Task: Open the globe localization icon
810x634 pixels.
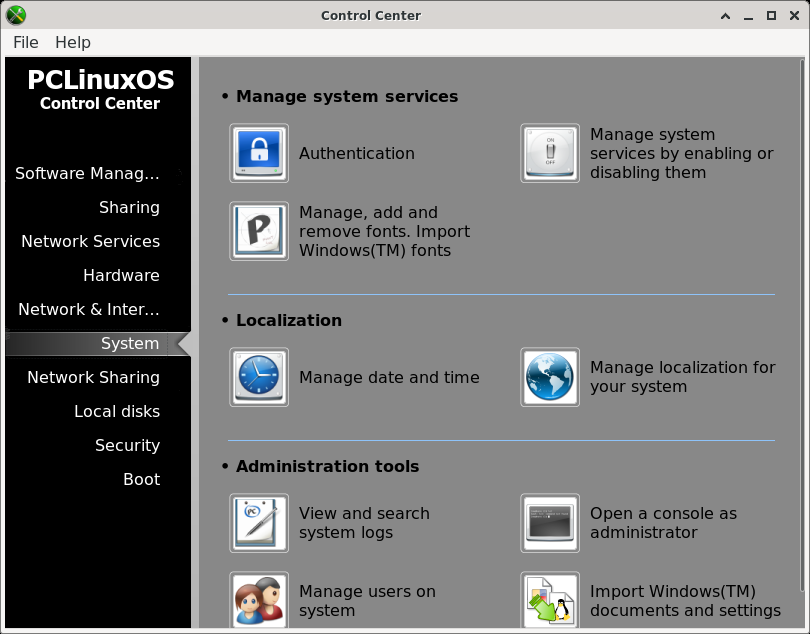Action: click(x=550, y=377)
